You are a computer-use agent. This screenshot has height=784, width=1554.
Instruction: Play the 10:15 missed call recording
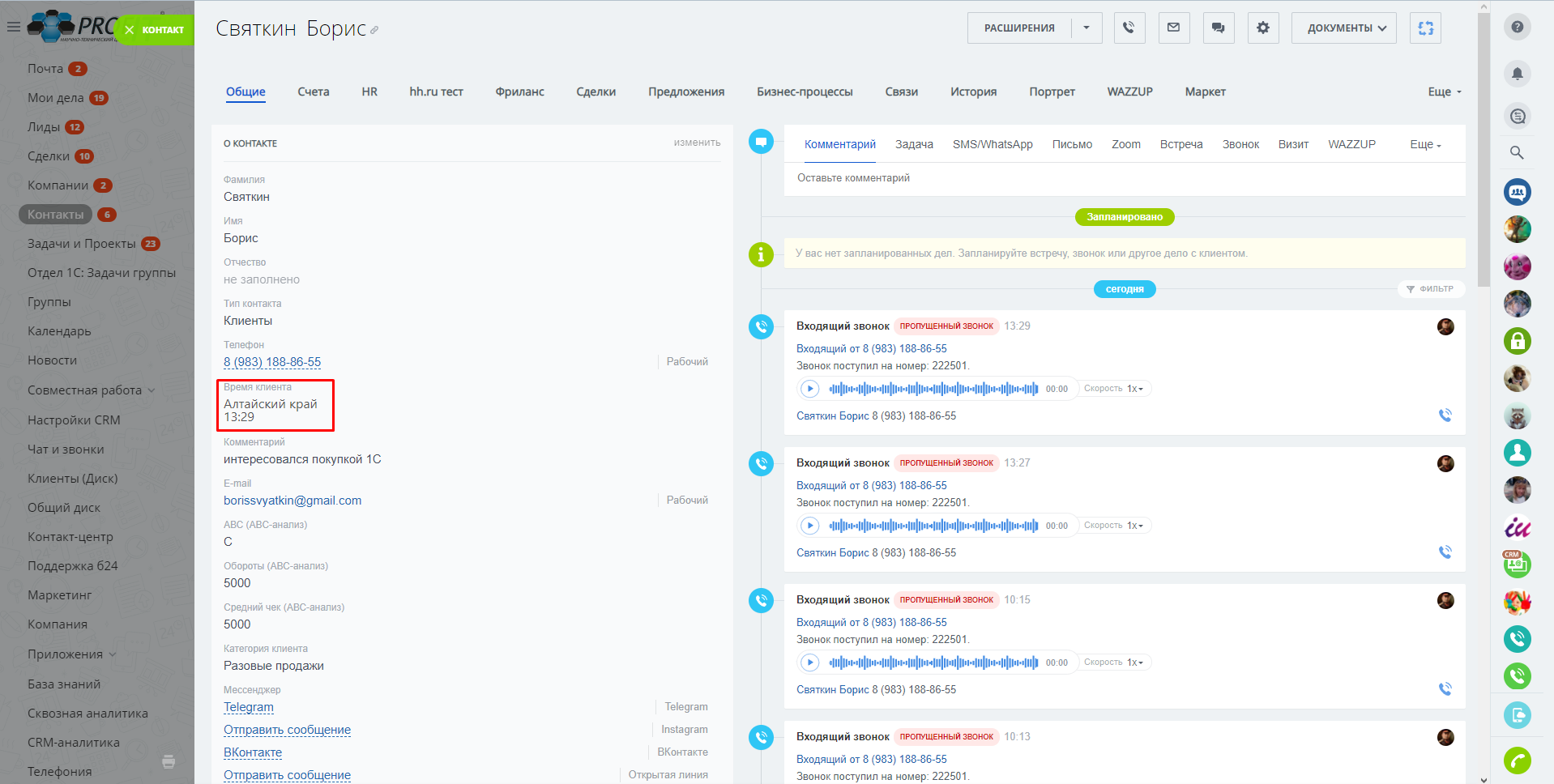pos(809,663)
